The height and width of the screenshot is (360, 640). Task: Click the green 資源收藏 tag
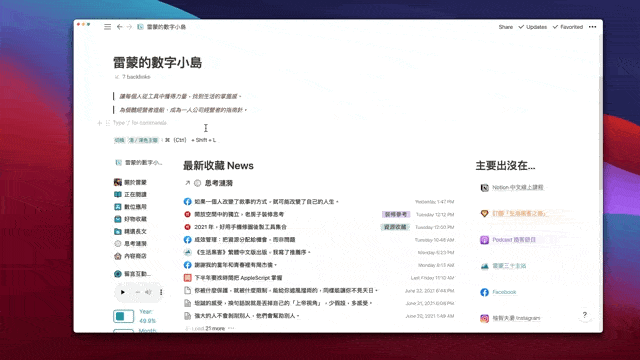pos(395,227)
